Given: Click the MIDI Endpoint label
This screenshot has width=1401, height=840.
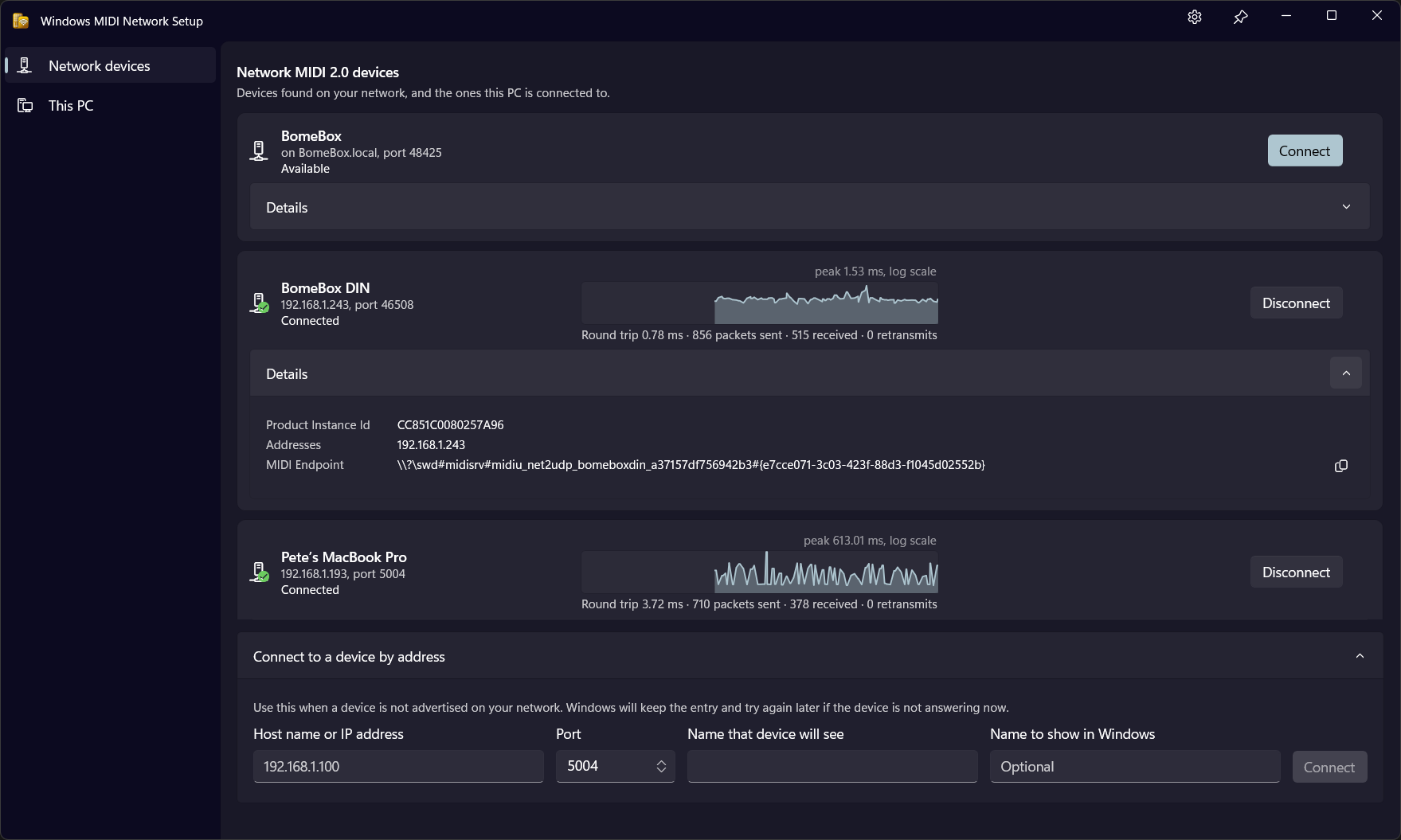Looking at the screenshot, I should click(x=305, y=465).
